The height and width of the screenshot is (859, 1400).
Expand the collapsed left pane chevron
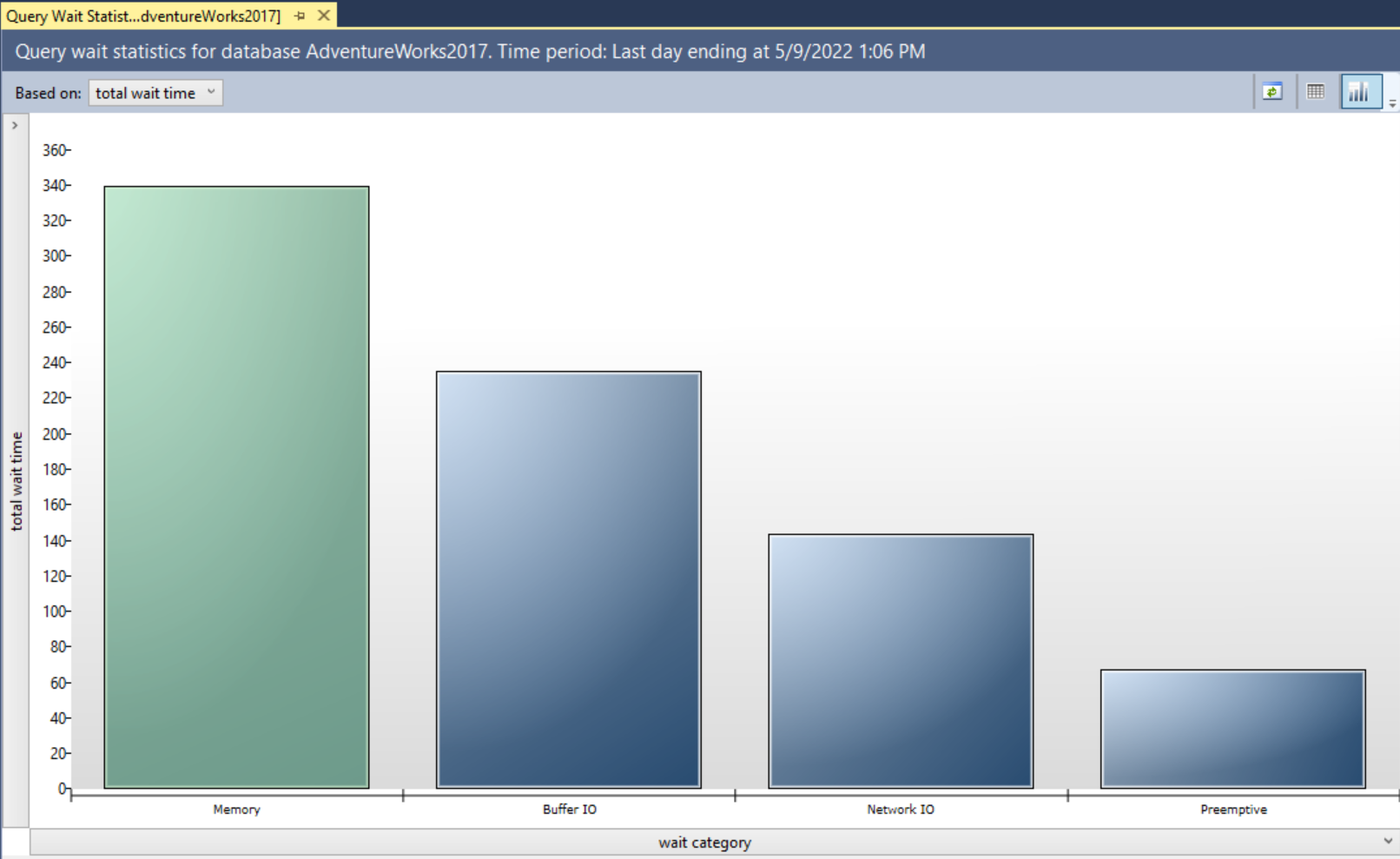point(14,124)
